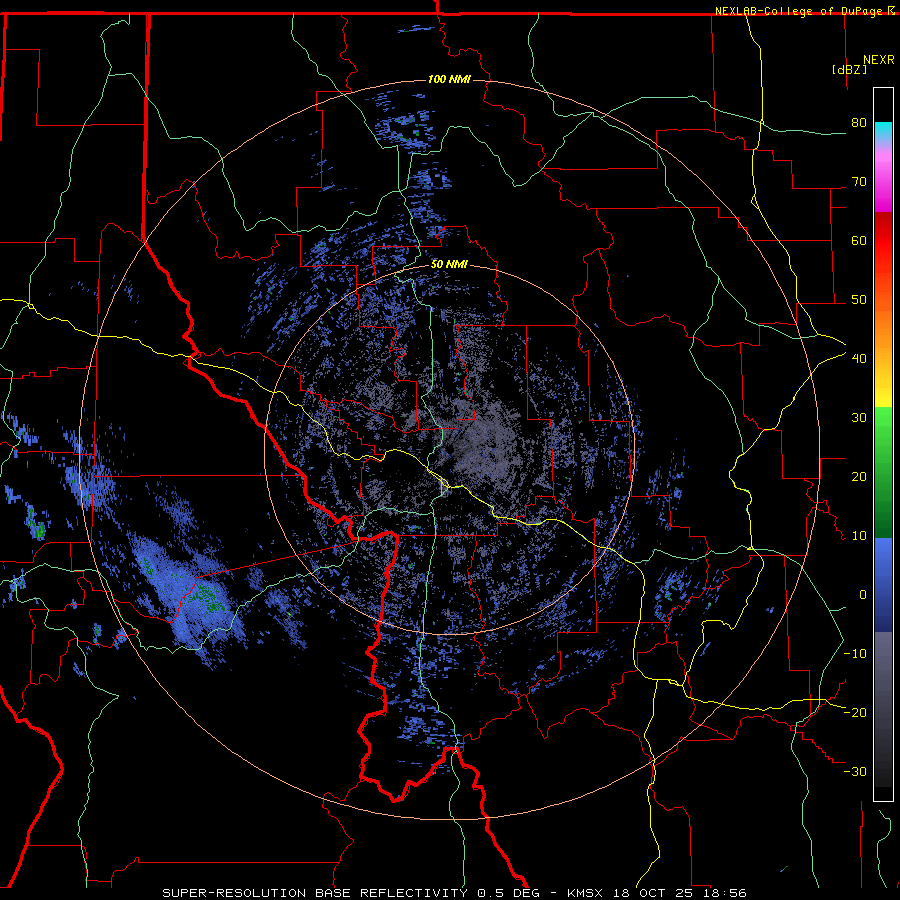The width and height of the screenshot is (900, 900).
Task: Click the -20 value on dBZ scale
Action: tap(855, 712)
